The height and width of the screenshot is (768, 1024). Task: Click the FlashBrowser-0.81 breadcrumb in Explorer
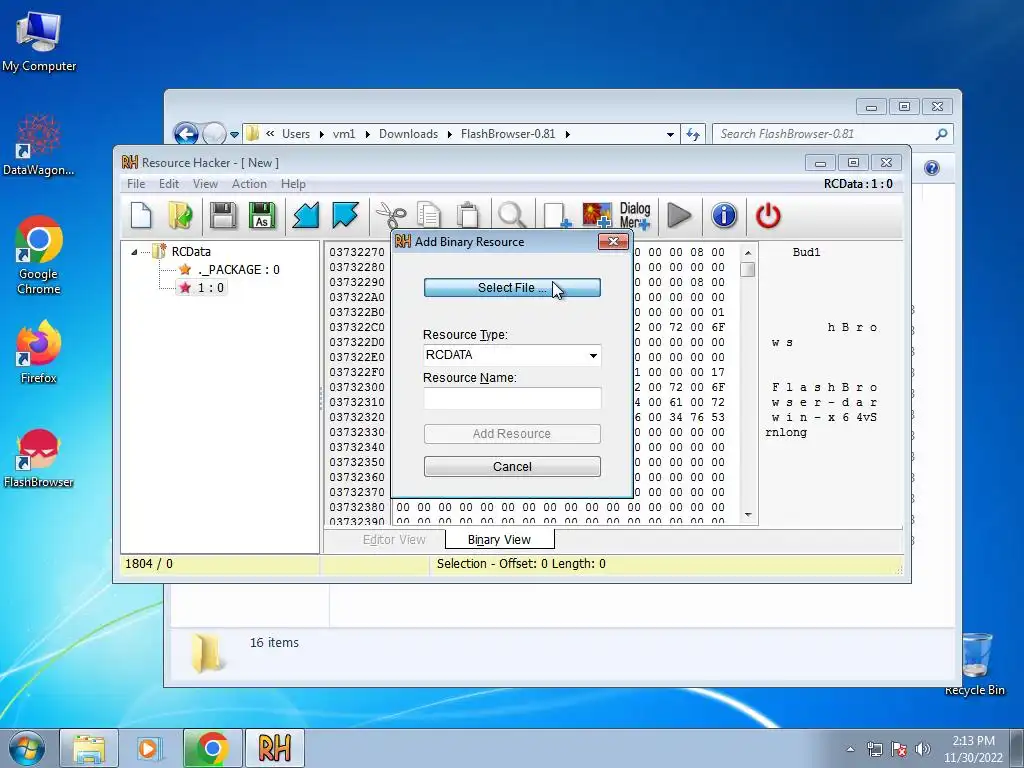[507, 134]
